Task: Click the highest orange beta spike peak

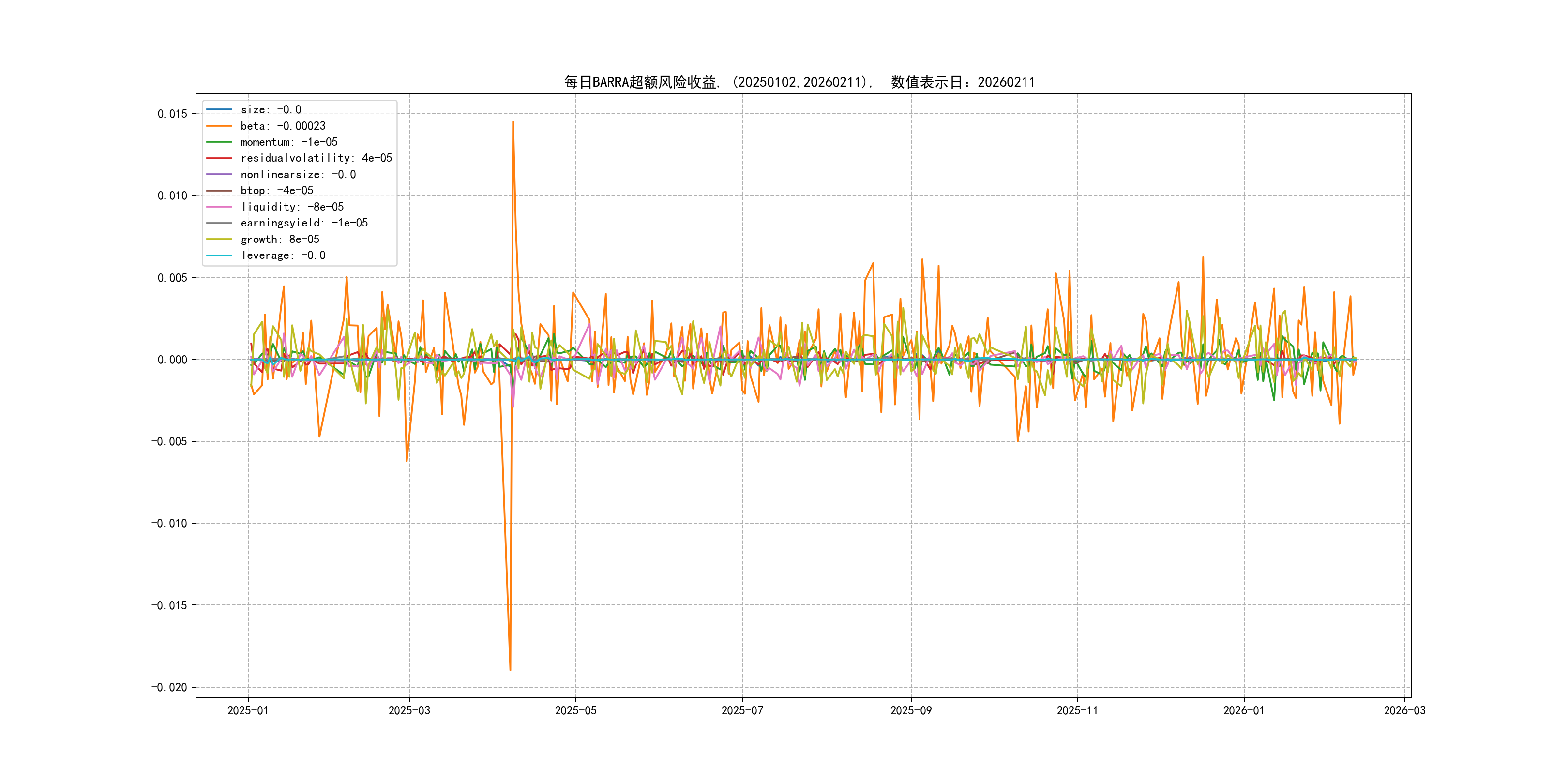Action: pyautogui.click(x=513, y=122)
